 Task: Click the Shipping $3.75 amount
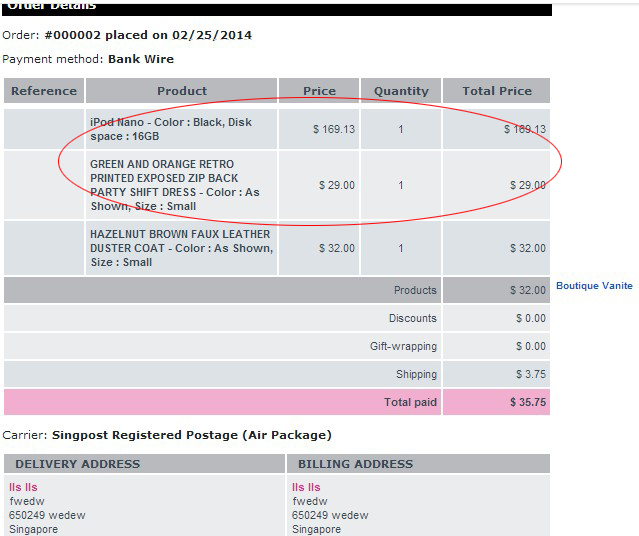pos(532,374)
